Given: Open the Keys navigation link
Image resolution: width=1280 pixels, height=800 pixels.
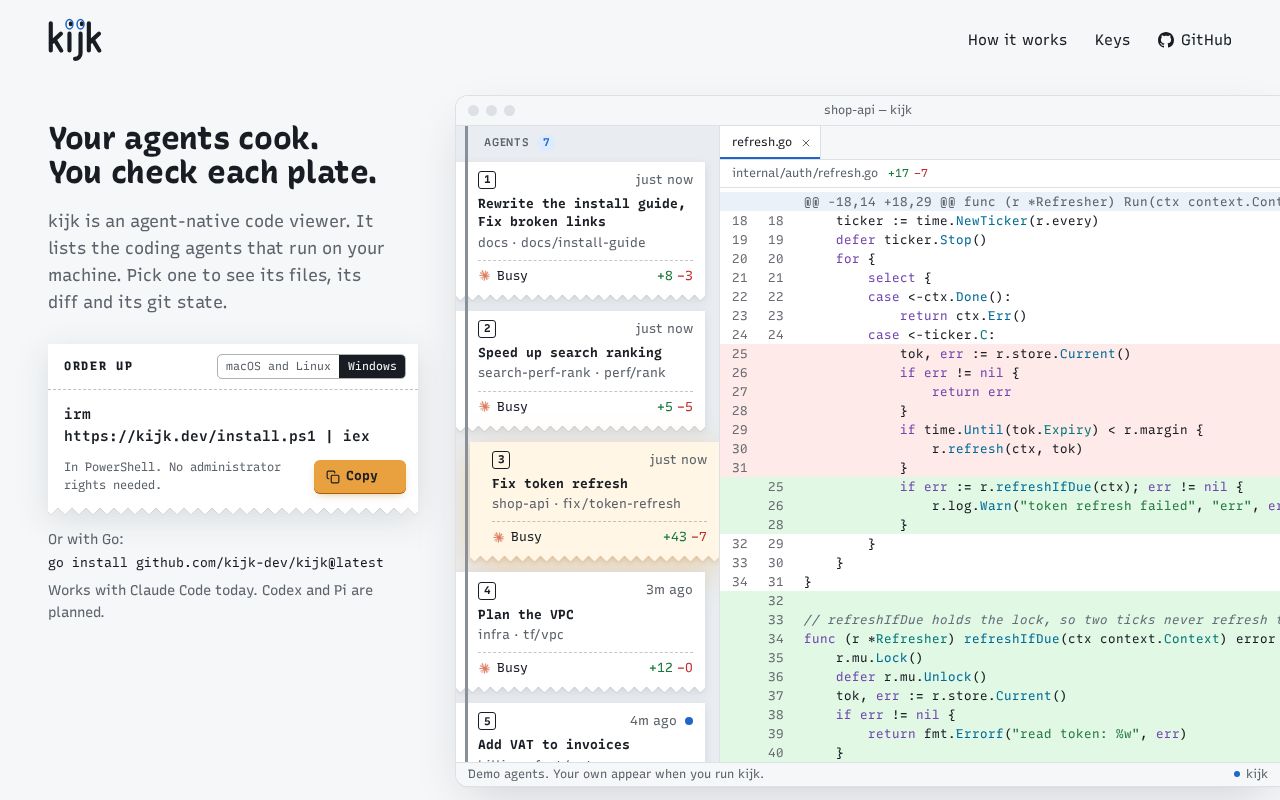Looking at the screenshot, I should coord(1112,40).
